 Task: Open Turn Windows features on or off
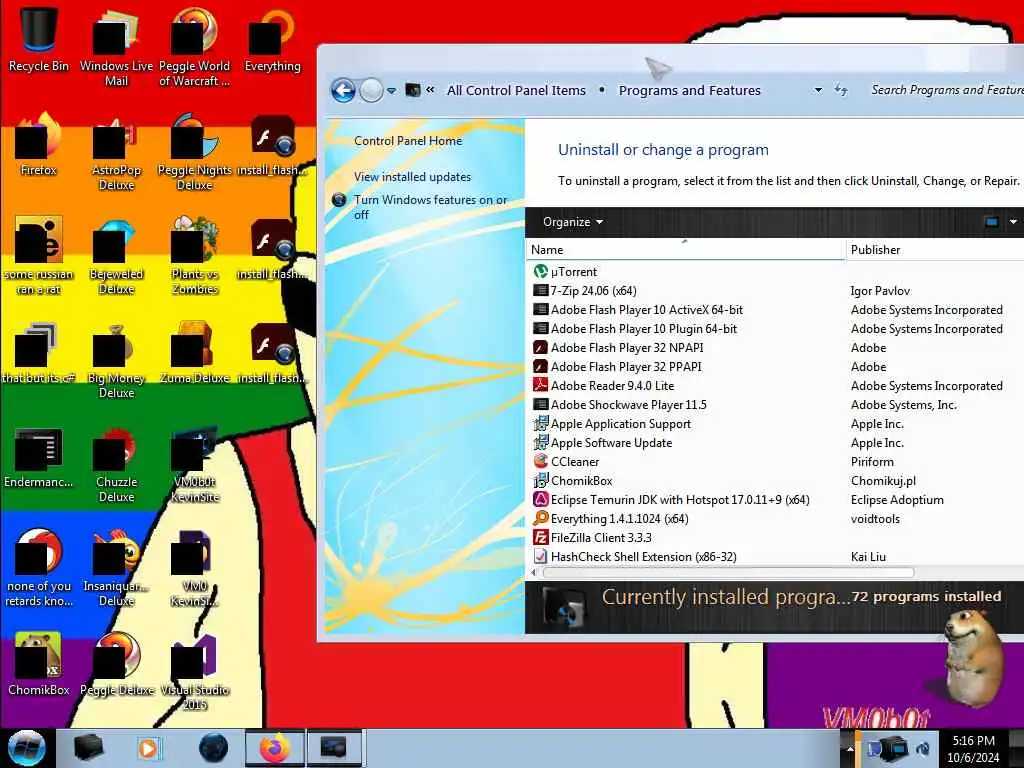pyautogui.click(x=430, y=207)
